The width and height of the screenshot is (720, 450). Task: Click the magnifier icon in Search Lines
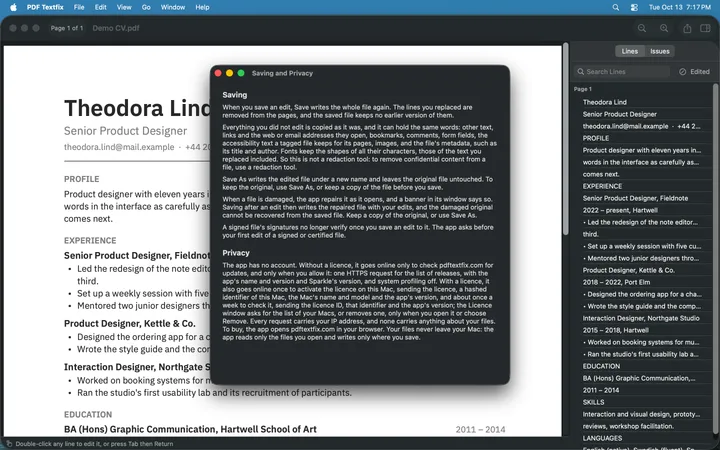[581, 72]
